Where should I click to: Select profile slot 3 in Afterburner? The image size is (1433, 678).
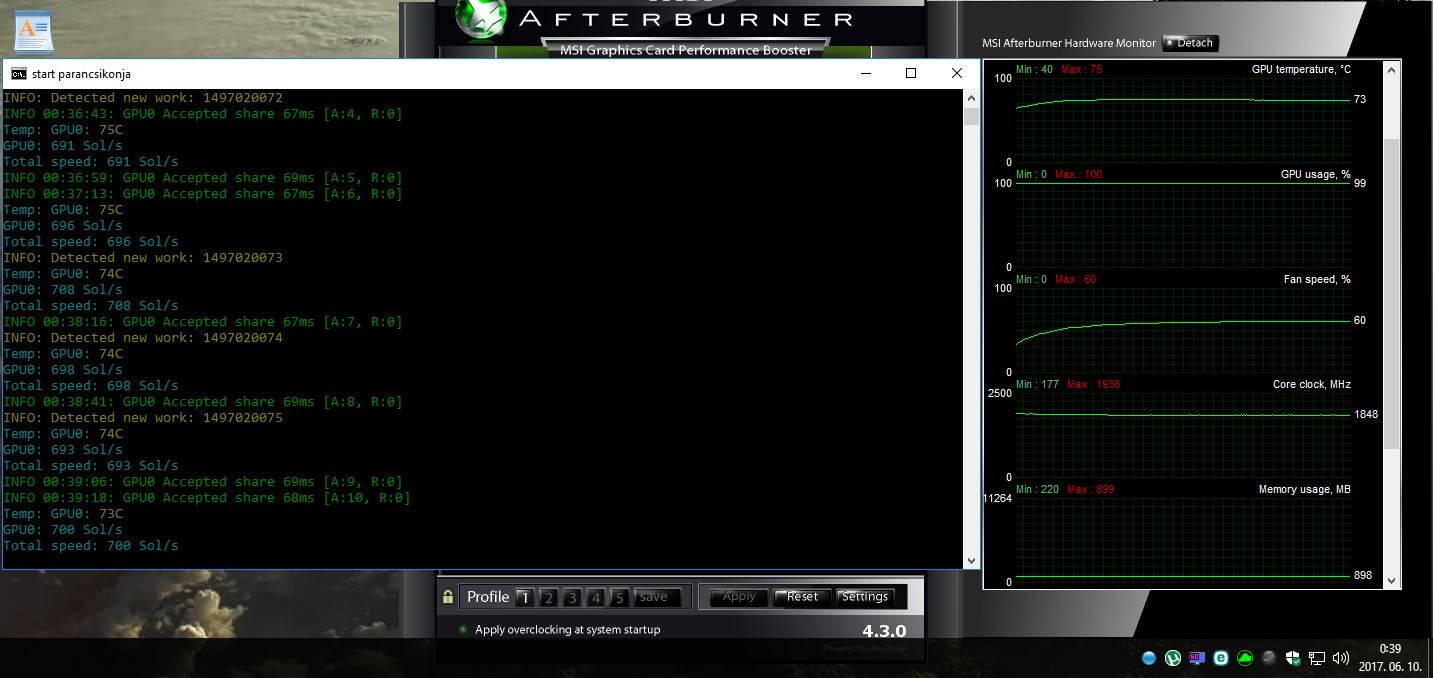[x=572, y=598]
